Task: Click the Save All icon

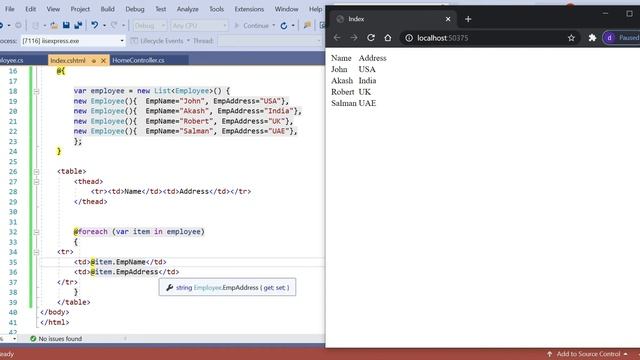Action: pyautogui.click(x=78, y=25)
